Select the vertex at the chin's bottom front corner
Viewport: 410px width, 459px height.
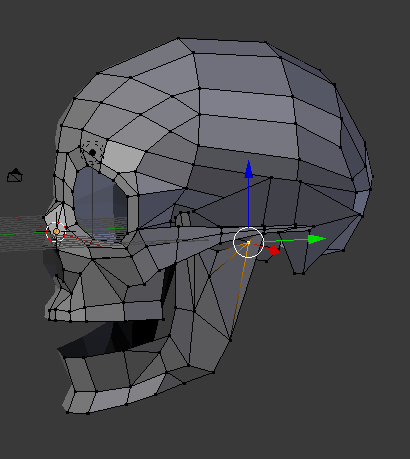[68, 413]
